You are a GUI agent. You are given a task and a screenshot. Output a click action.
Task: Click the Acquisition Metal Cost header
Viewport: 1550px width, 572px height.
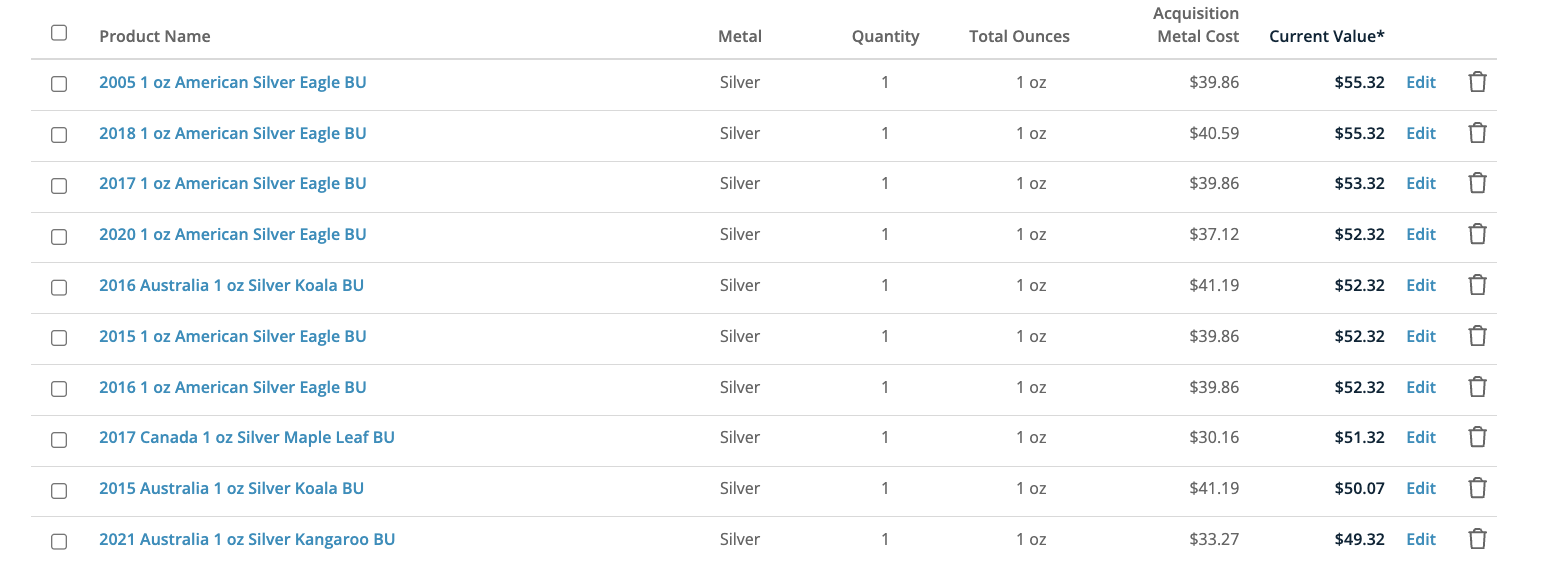(1197, 25)
